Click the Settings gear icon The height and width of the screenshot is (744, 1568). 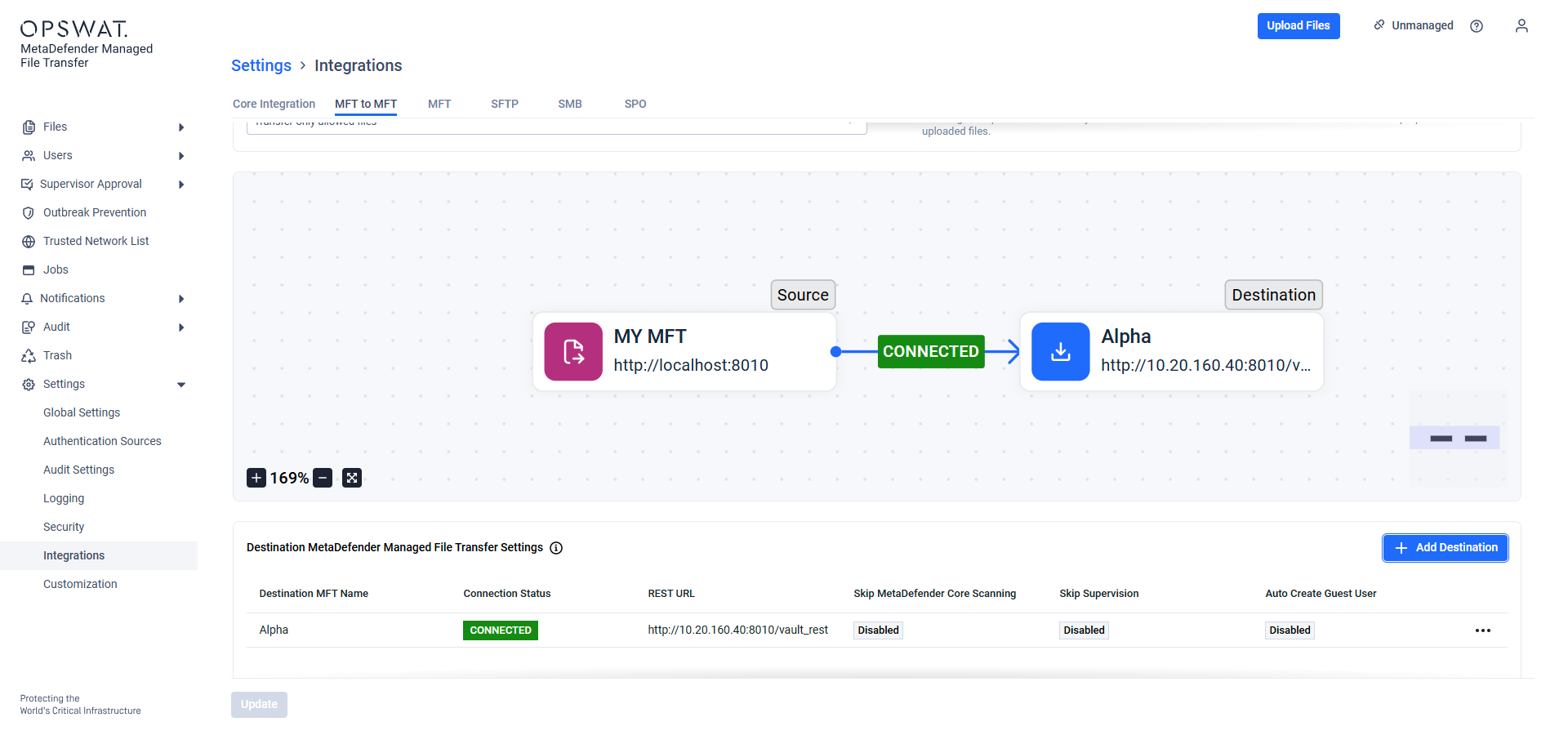click(29, 385)
